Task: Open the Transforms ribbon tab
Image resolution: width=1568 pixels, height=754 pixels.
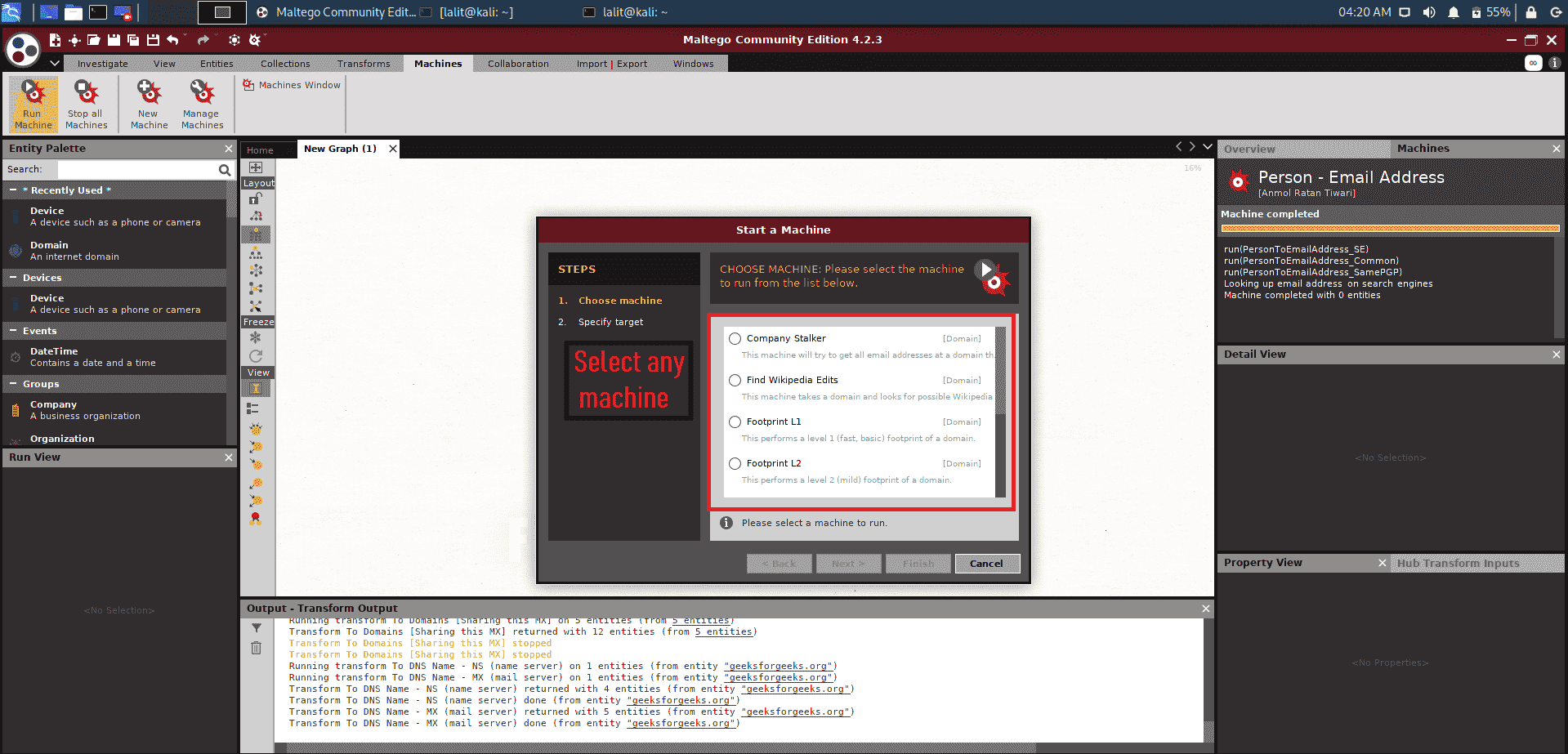Action: point(364,64)
